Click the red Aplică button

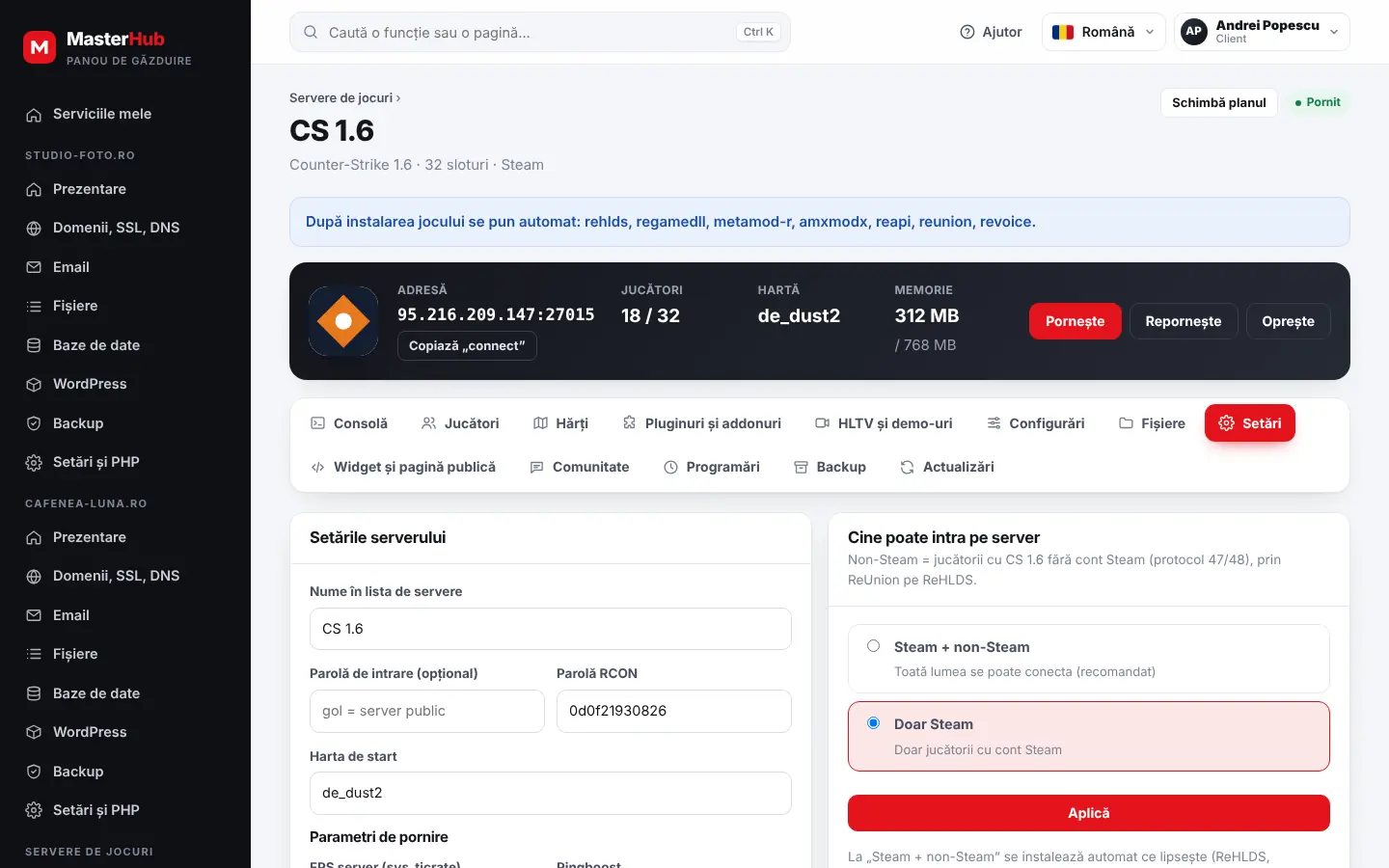click(x=1089, y=813)
